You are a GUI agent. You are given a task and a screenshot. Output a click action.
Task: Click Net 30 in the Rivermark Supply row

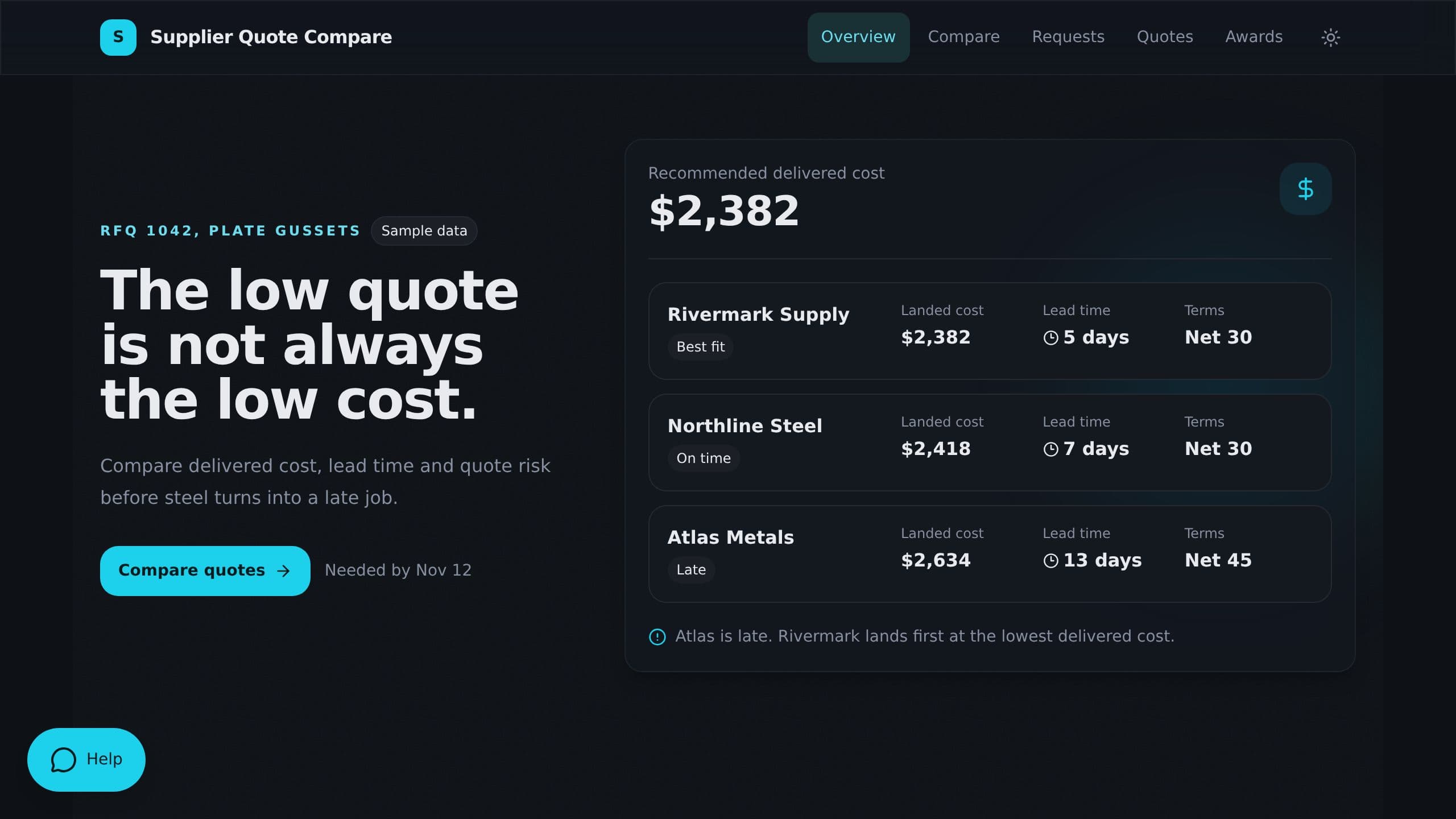pyautogui.click(x=1218, y=338)
